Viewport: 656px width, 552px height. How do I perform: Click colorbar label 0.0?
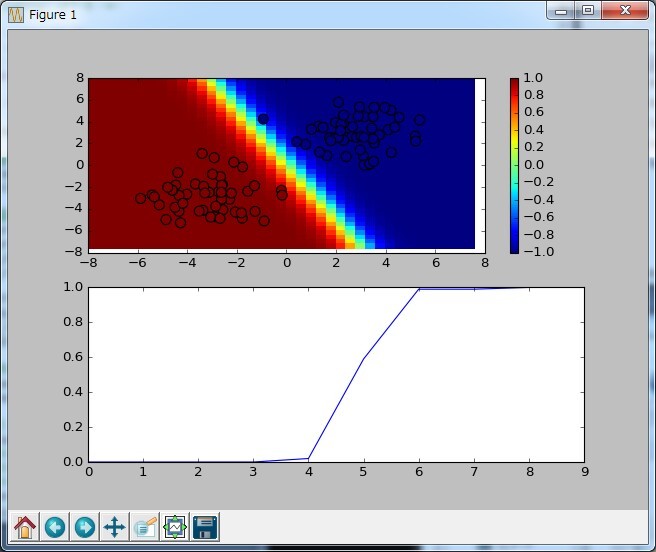point(534,165)
